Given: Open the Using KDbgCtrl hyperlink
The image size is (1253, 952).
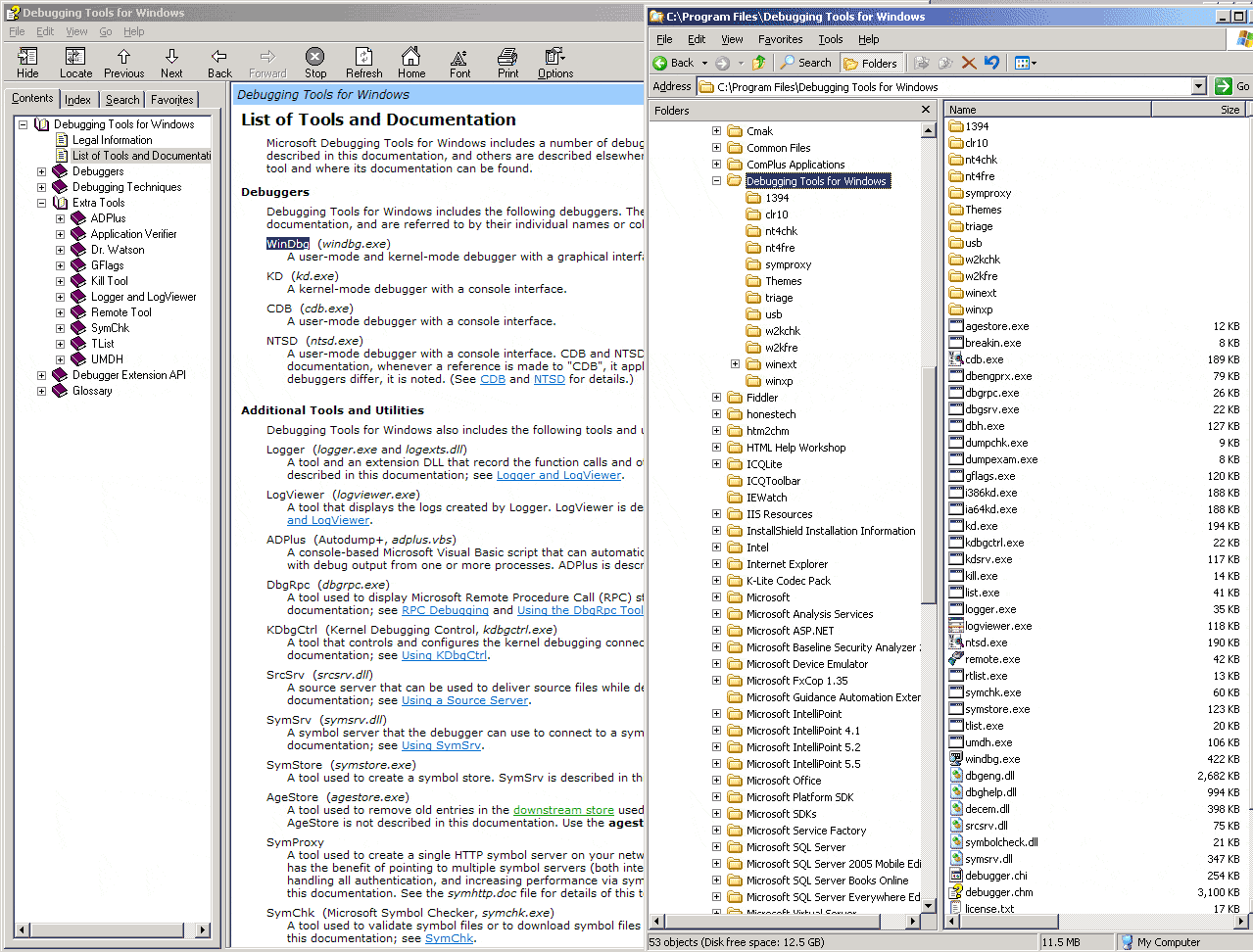Looking at the screenshot, I should (x=444, y=655).
